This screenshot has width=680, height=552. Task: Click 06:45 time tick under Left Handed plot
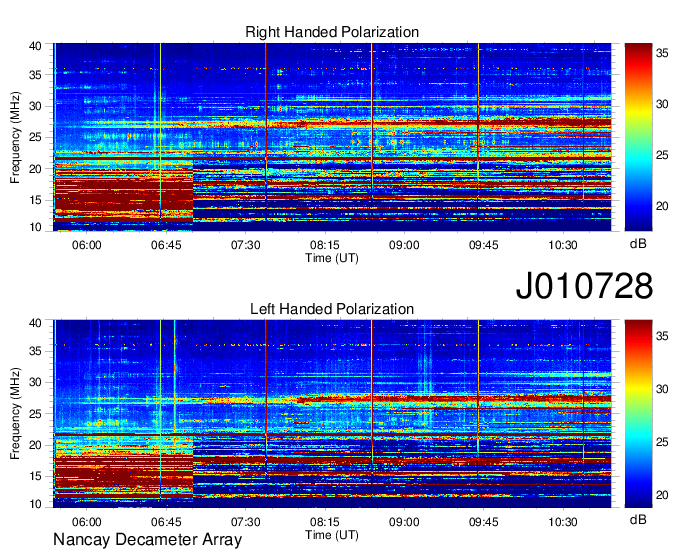[166, 522]
